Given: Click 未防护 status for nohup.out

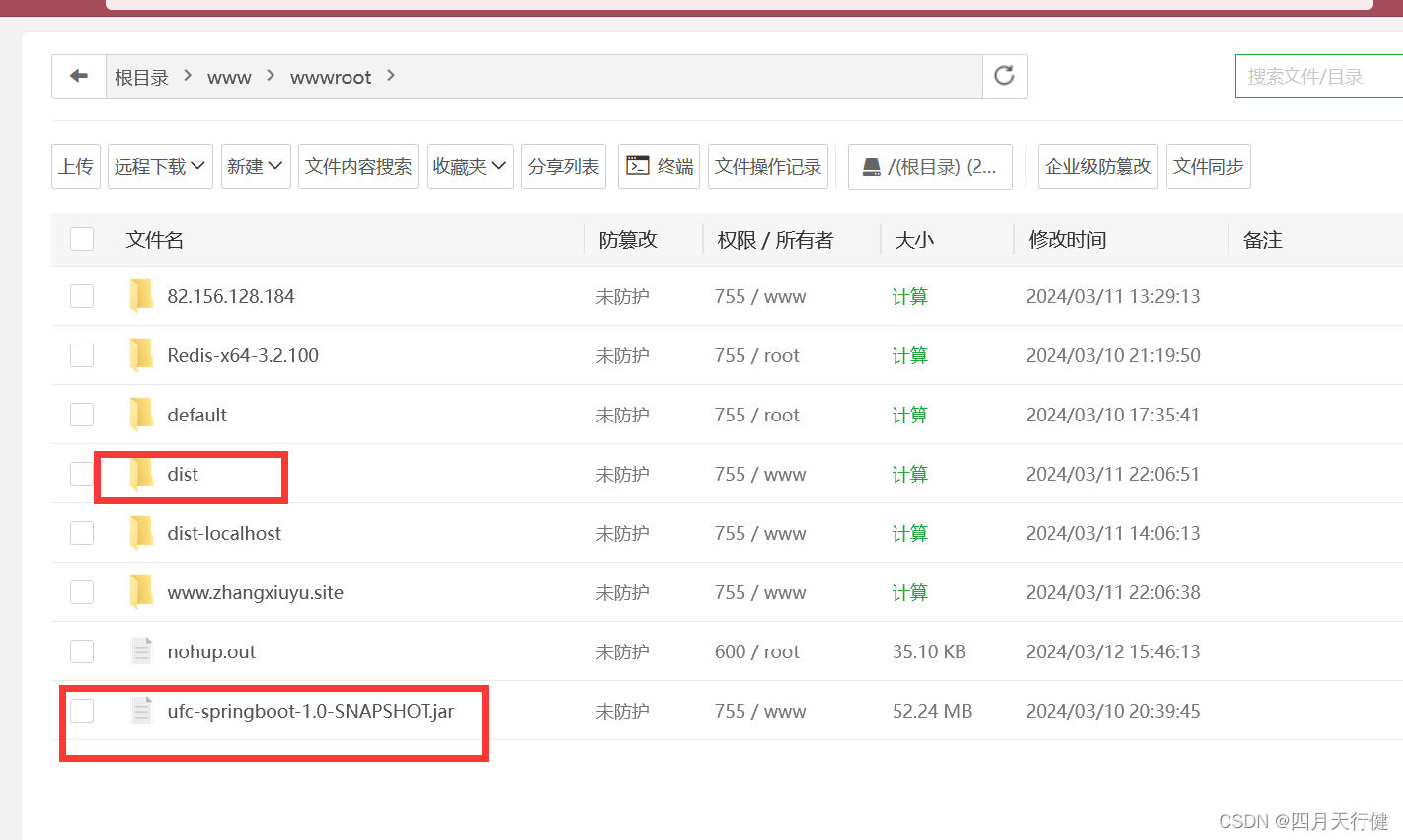Looking at the screenshot, I should (x=622, y=651).
